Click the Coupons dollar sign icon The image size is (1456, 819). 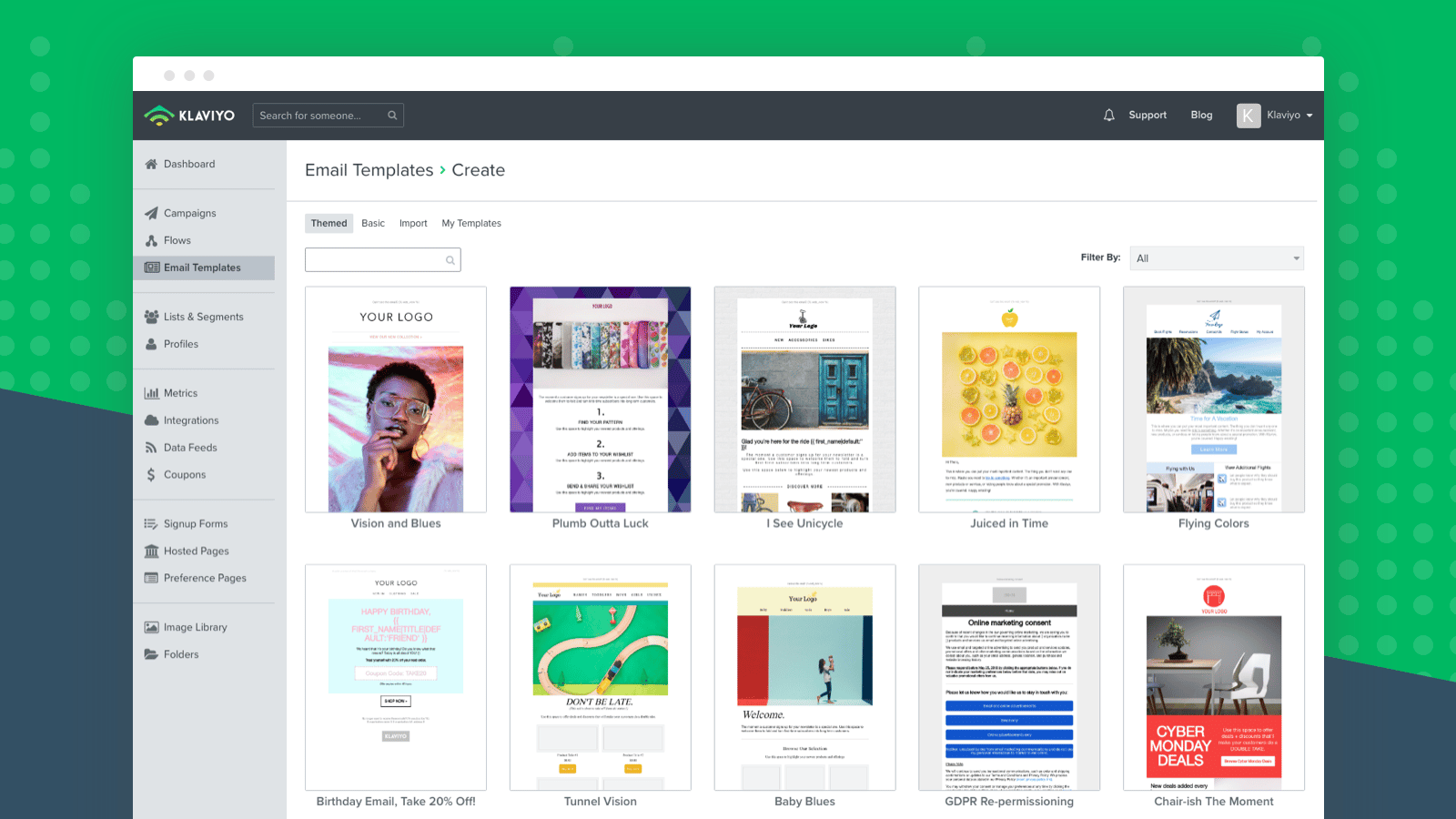pyautogui.click(x=151, y=475)
